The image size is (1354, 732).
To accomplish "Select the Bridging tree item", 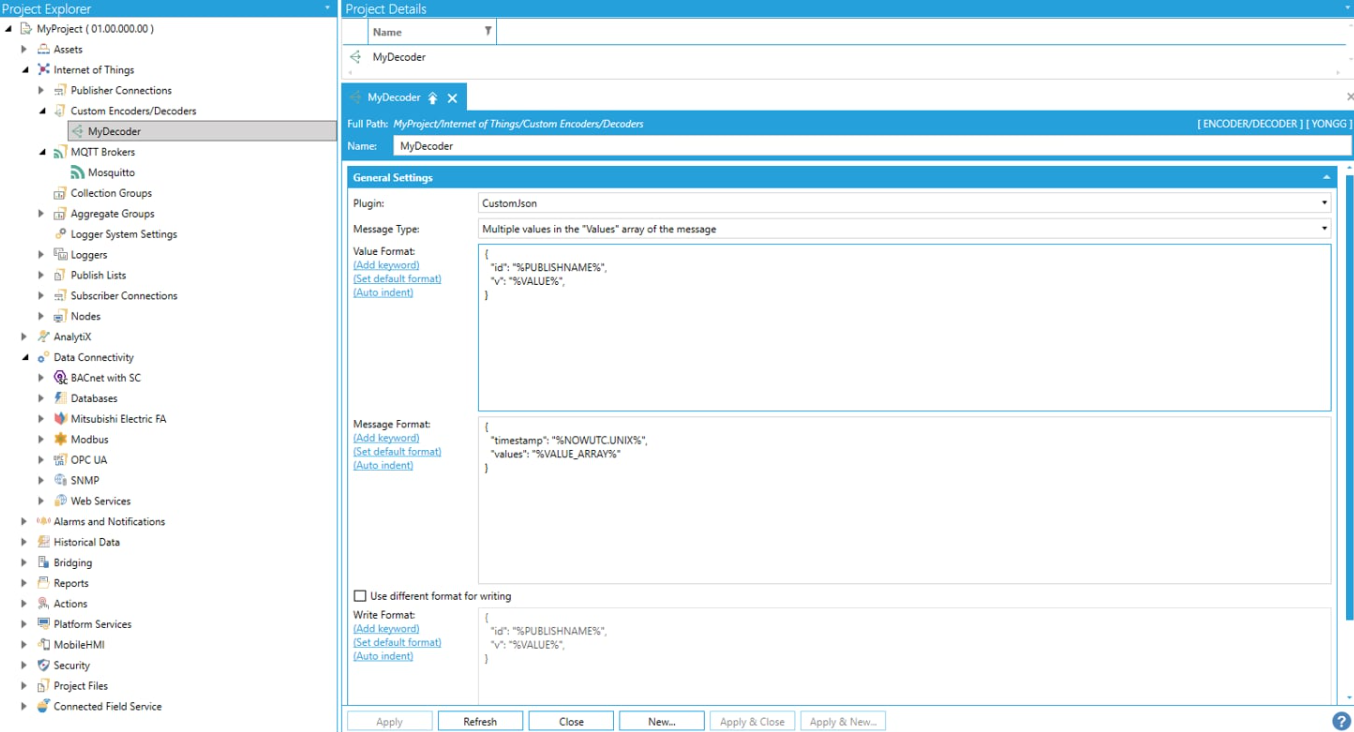I will click(x=73, y=563).
